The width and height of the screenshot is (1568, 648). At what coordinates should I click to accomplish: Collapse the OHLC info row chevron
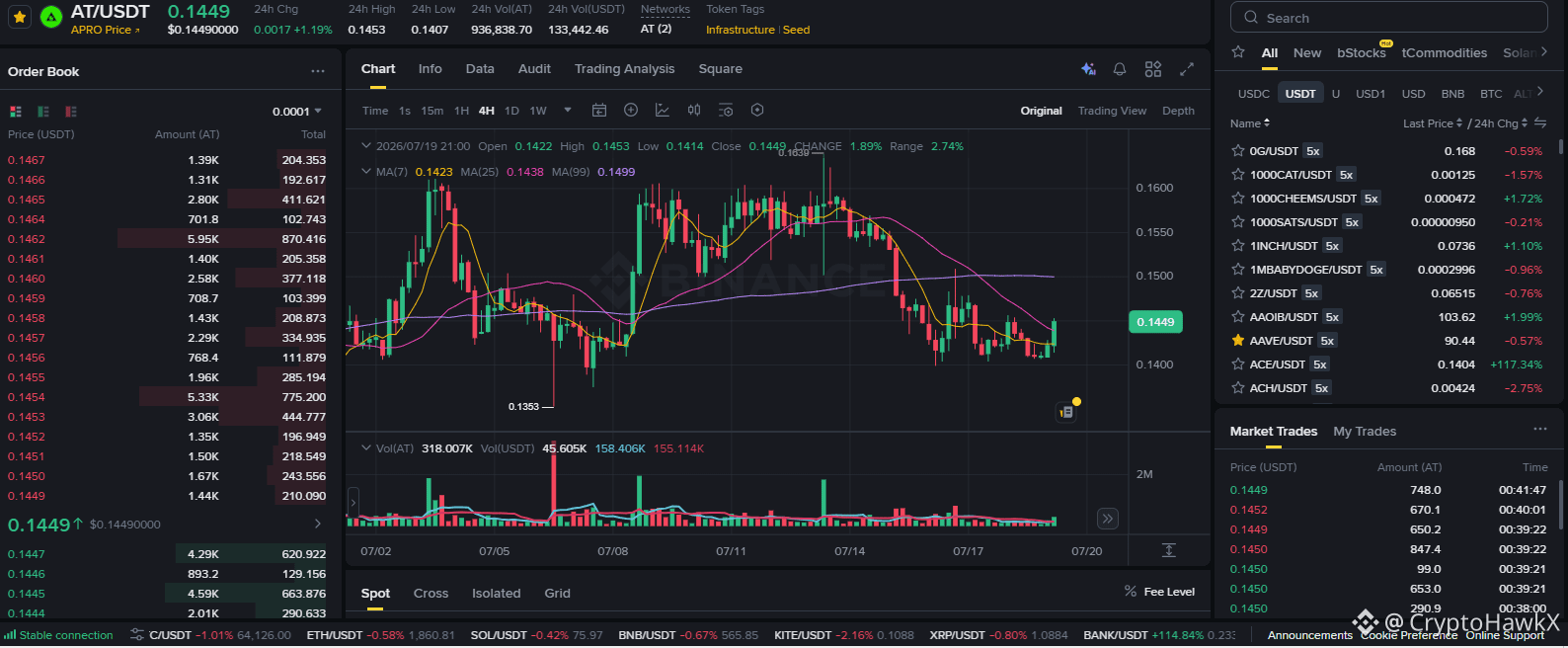[366, 145]
